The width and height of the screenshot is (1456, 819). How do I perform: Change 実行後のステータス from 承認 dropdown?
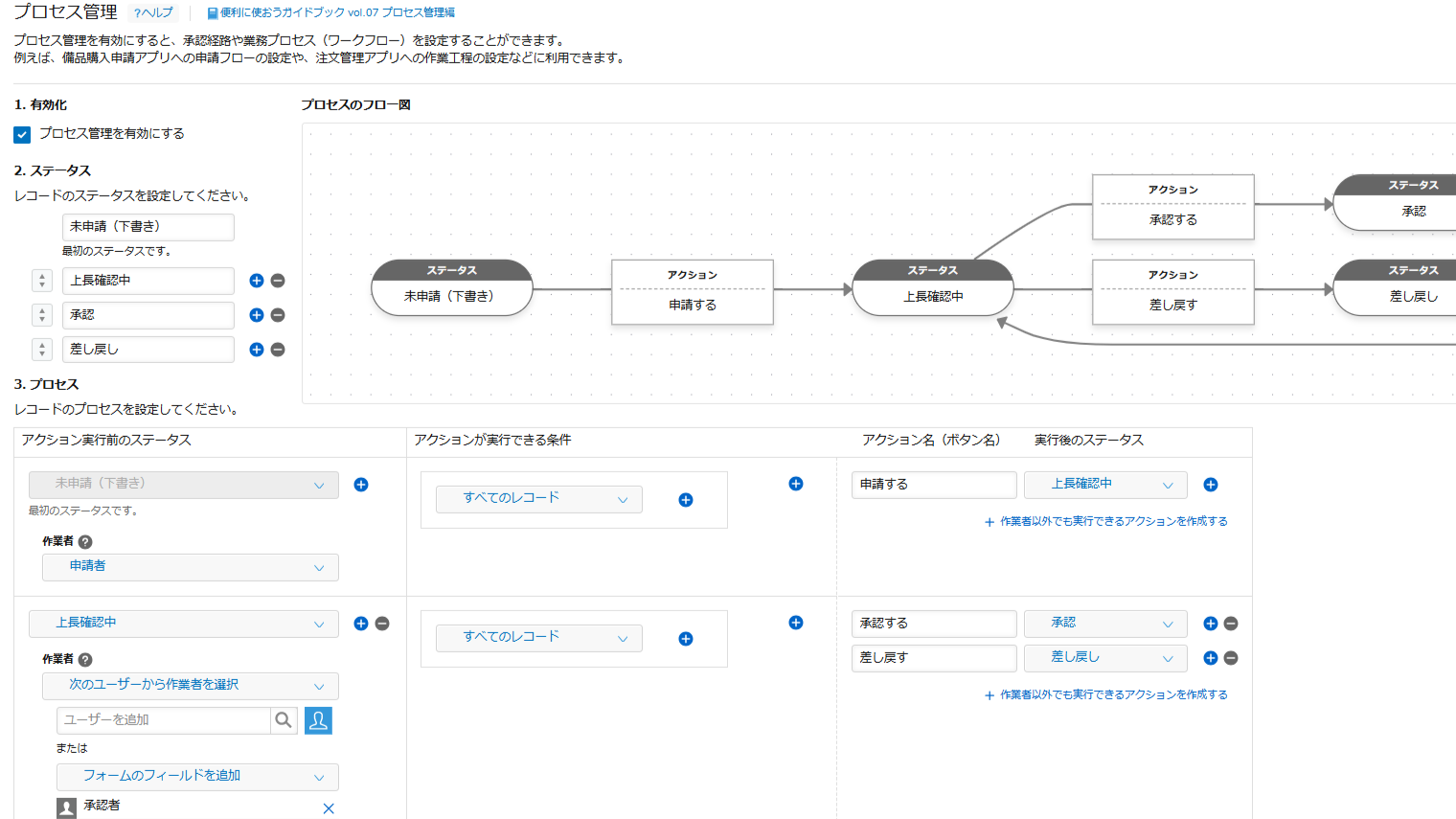1104,624
